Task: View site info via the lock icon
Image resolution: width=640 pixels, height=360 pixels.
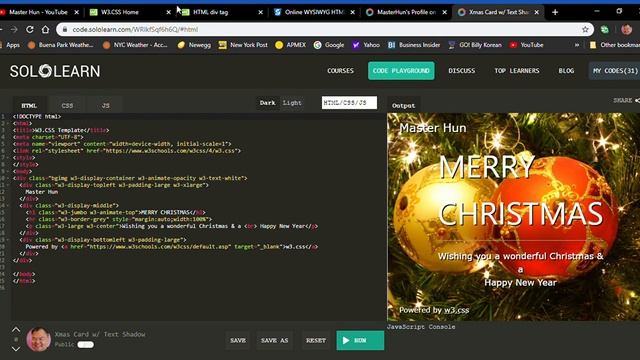Action: tap(65, 29)
